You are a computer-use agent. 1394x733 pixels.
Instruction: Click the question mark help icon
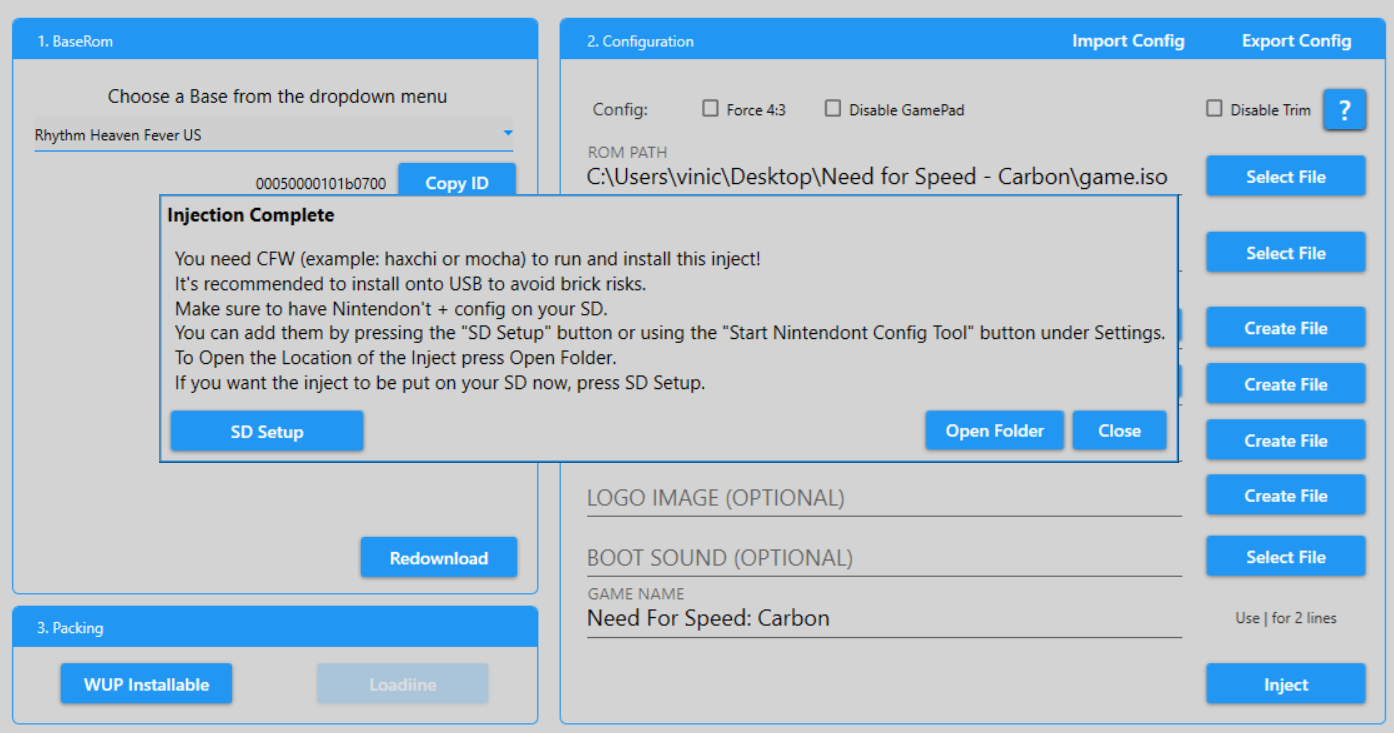tap(1344, 110)
